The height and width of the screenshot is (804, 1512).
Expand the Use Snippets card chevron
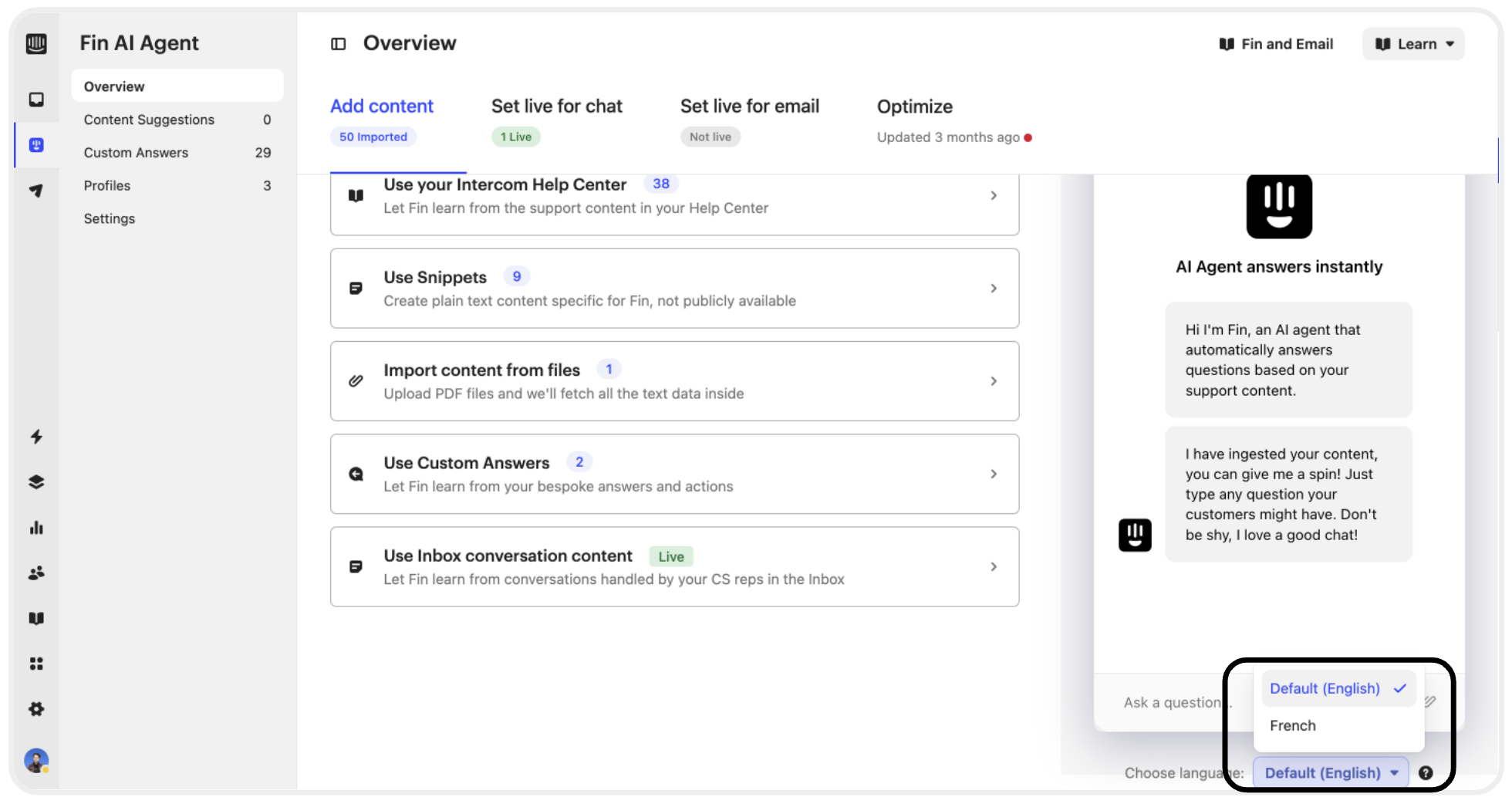pos(994,289)
